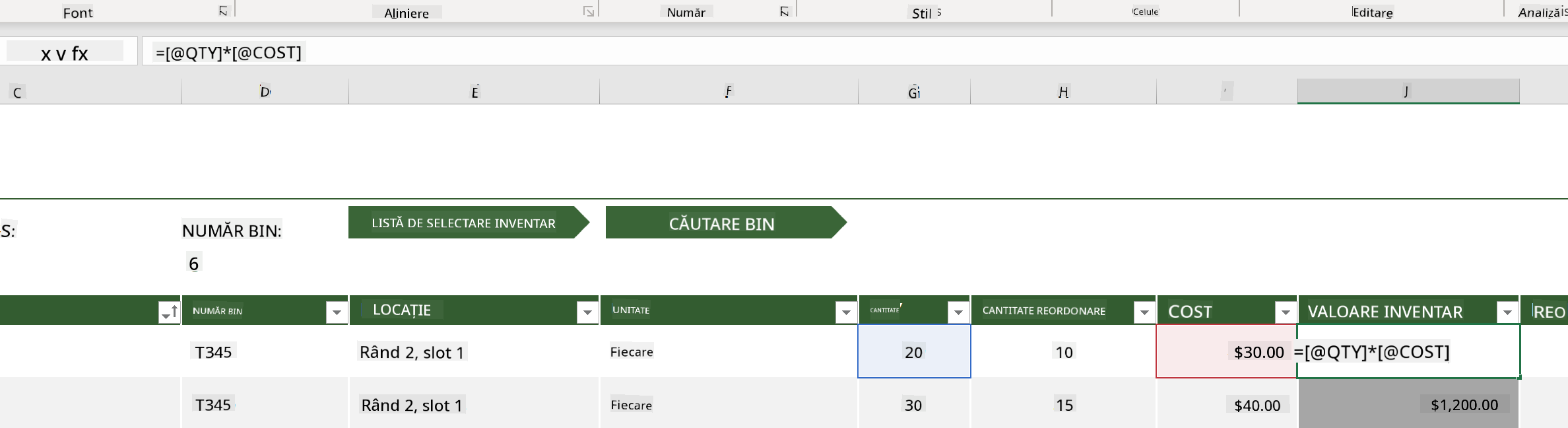This screenshot has height=428, width=1568.
Task: Click inside the formula bar text
Action: (x=228, y=52)
